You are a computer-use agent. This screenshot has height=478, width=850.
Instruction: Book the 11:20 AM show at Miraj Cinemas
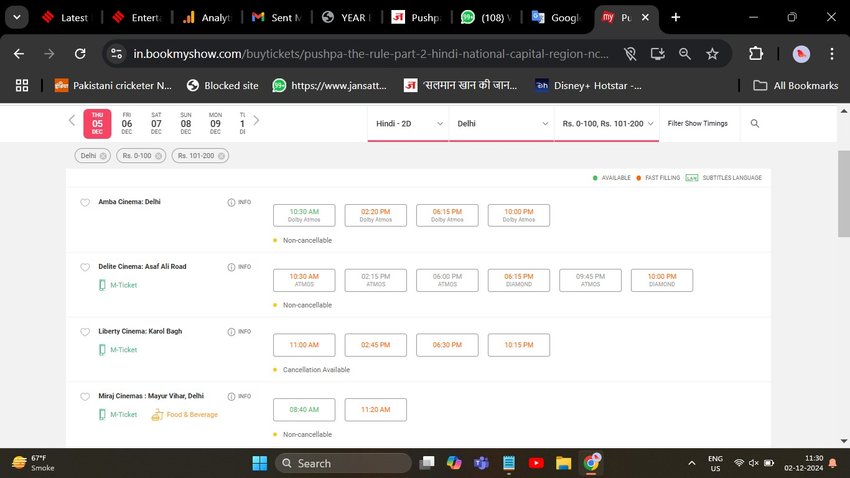pos(376,410)
